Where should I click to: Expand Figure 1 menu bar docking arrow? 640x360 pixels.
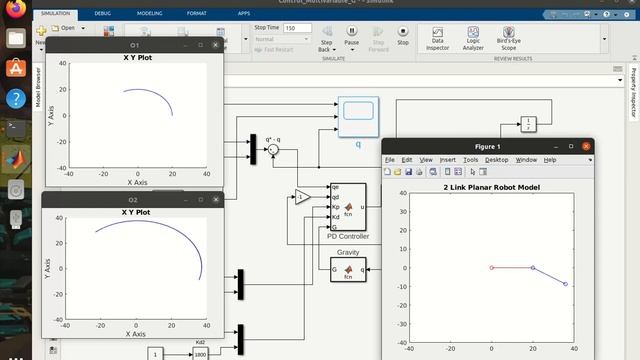590,160
